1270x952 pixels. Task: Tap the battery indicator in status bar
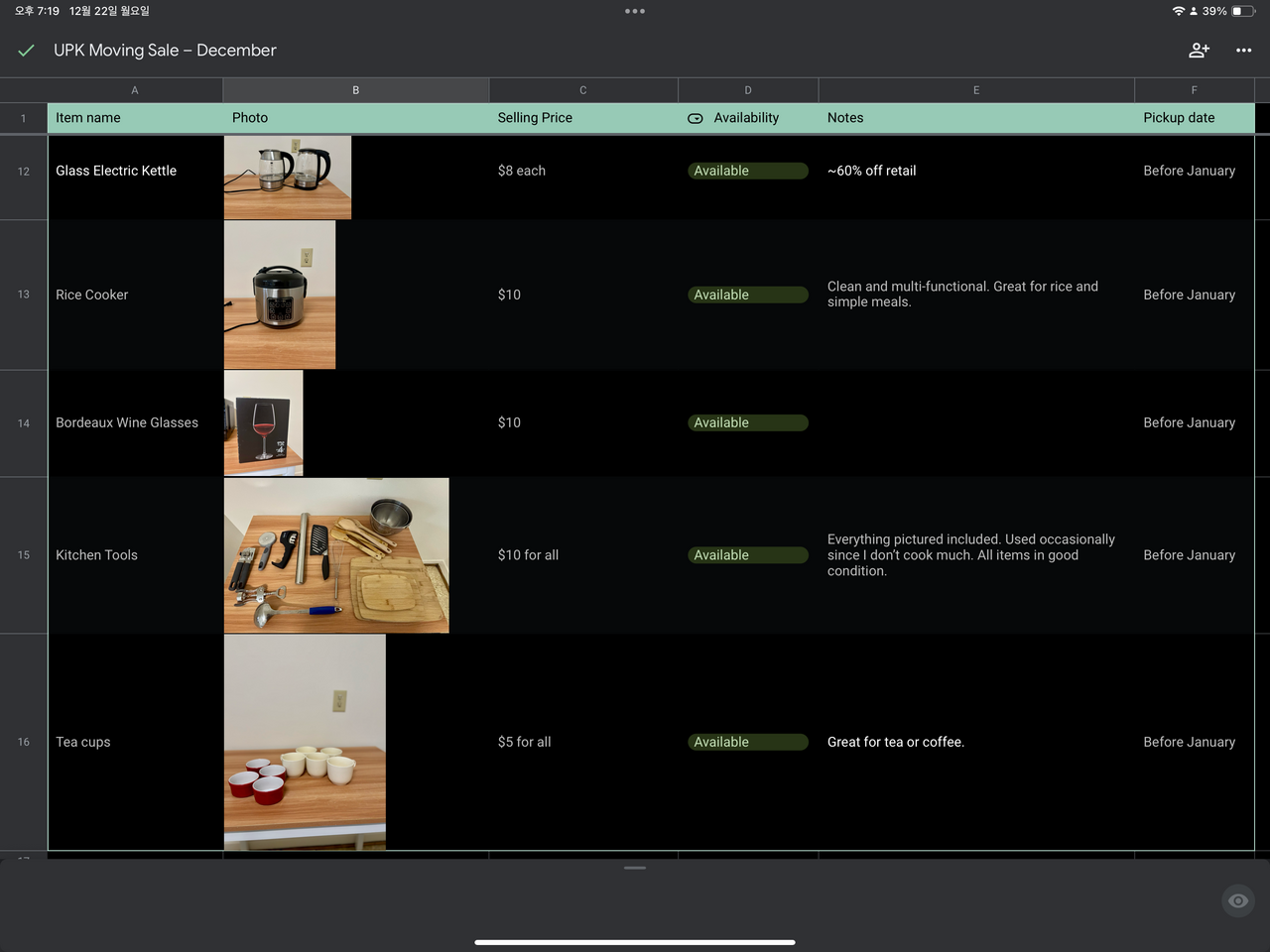[x=1243, y=12]
